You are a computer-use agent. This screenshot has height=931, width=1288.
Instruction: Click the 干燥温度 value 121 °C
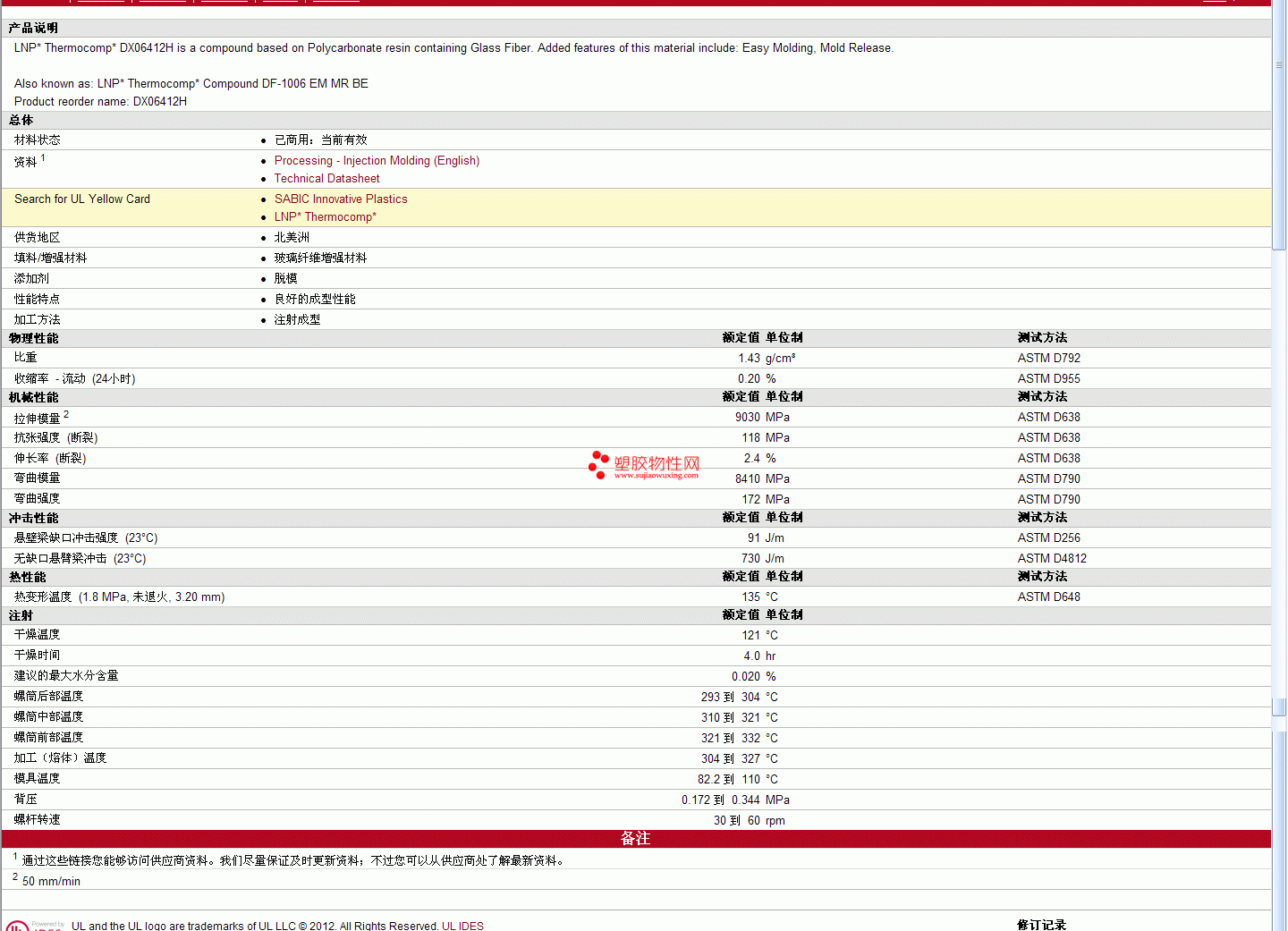point(759,636)
